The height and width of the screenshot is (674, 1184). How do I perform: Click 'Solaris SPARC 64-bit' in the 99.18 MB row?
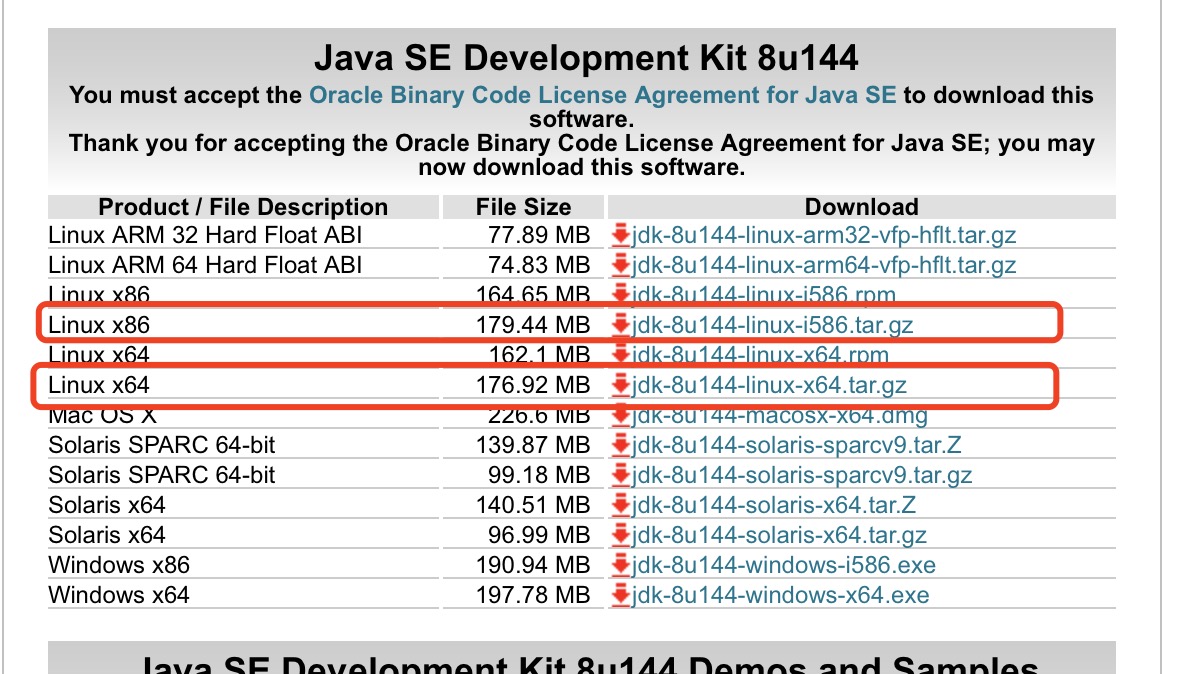pyautogui.click(x=162, y=475)
